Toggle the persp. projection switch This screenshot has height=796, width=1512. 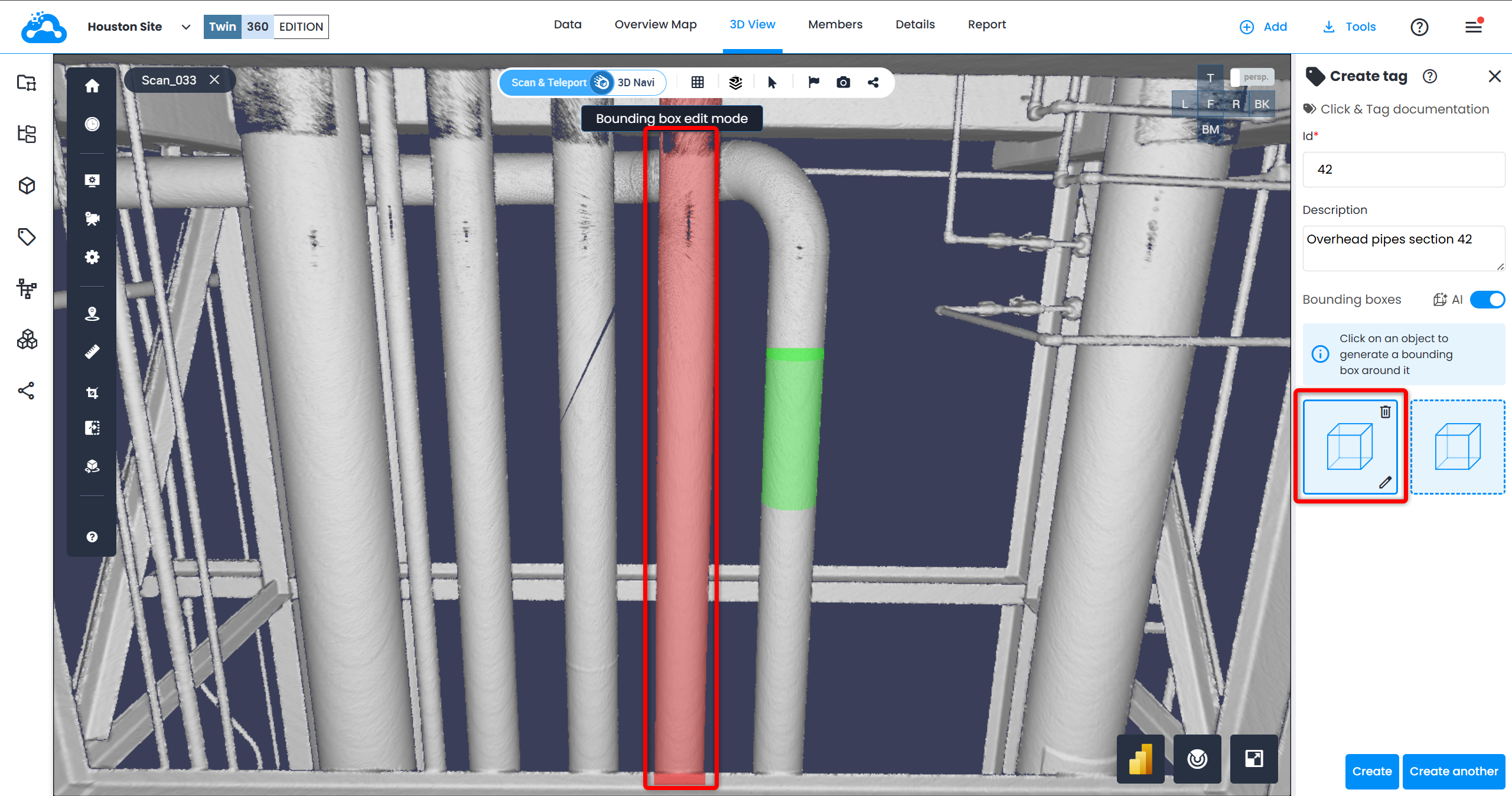tap(1252, 77)
